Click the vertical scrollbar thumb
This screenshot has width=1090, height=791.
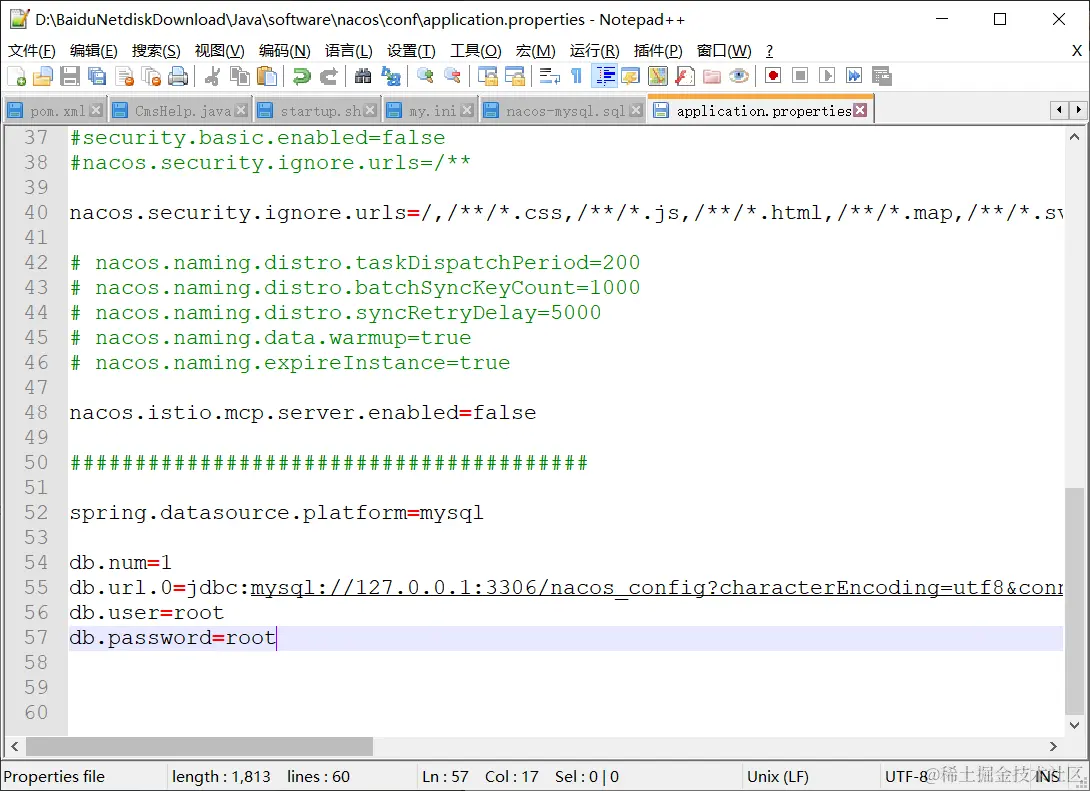pyautogui.click(x=1074, y=601)
